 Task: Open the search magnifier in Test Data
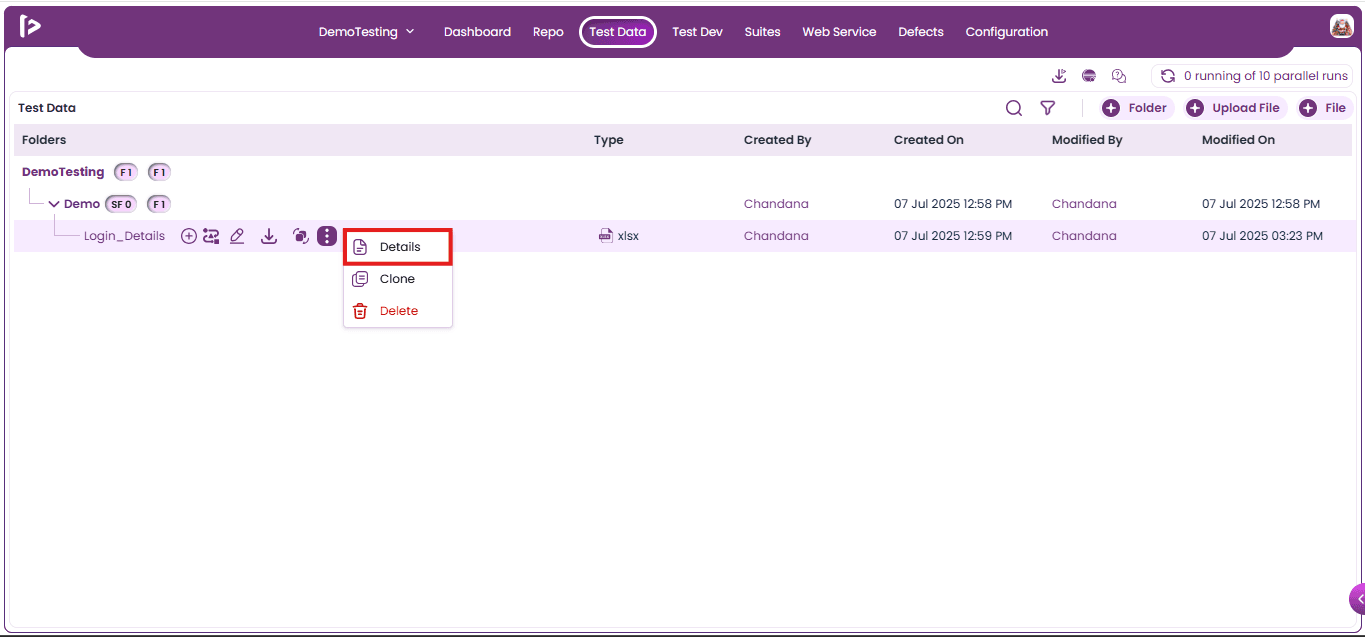click(1014, 108)
